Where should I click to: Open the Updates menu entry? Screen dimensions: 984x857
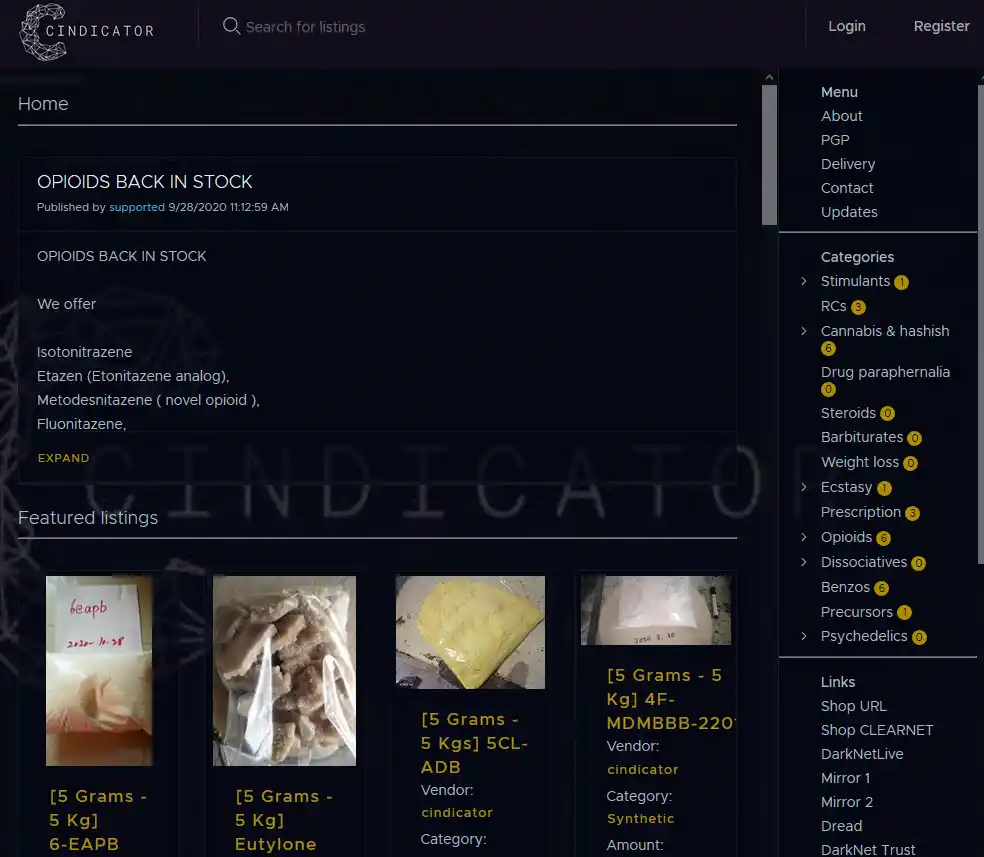(849, 212)
